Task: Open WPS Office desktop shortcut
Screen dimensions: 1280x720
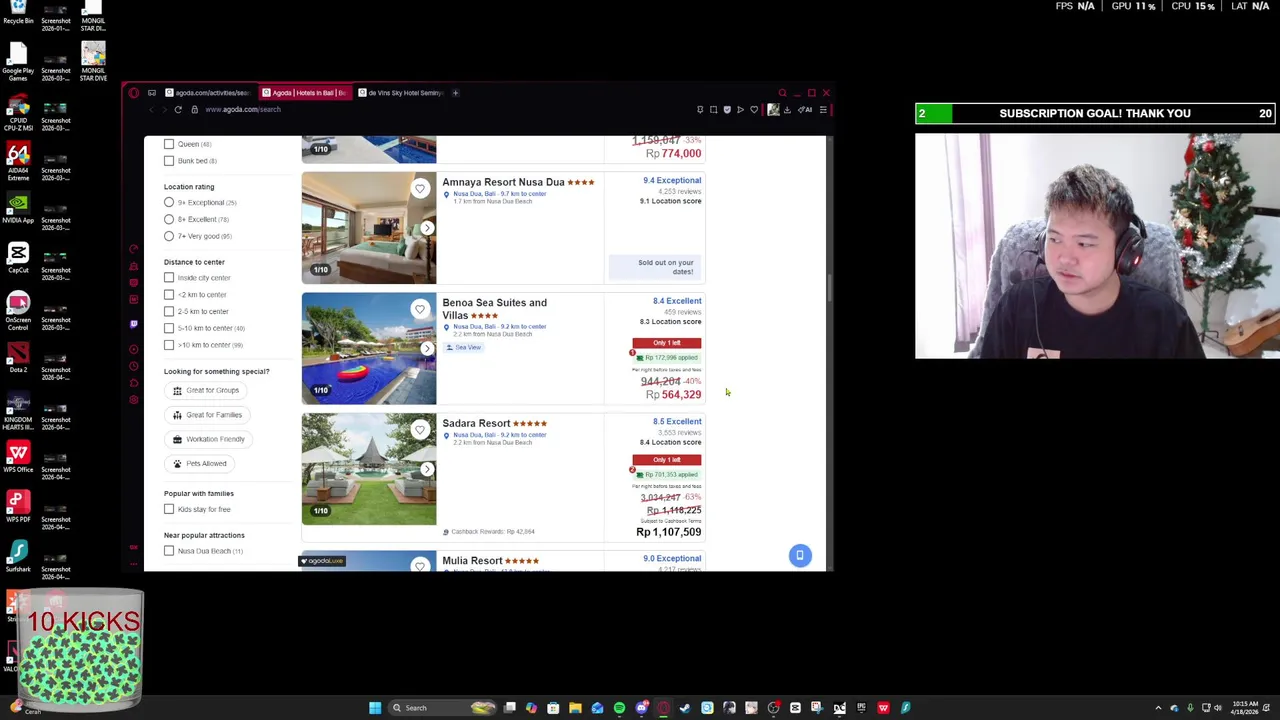Action: tap(18, 458)
